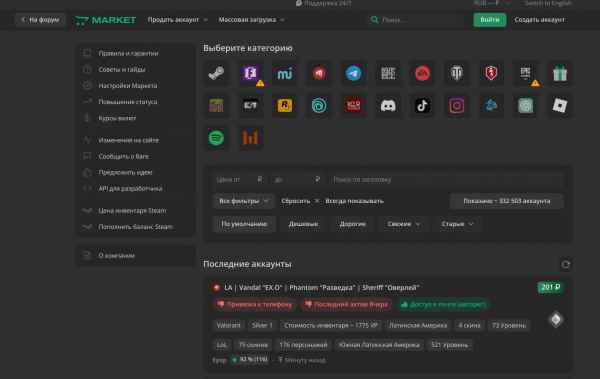The height and width of the screenshot is (379, 600).
Task: Open Сообщить о баге
Action: pos(135,156)
